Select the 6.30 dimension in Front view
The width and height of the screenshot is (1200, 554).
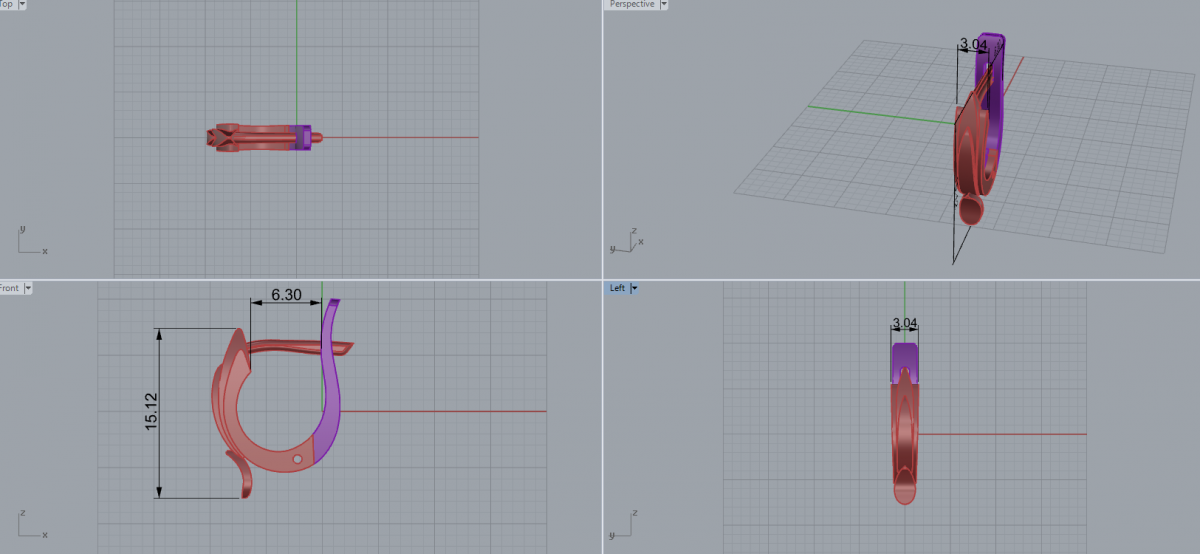[286, 295]
